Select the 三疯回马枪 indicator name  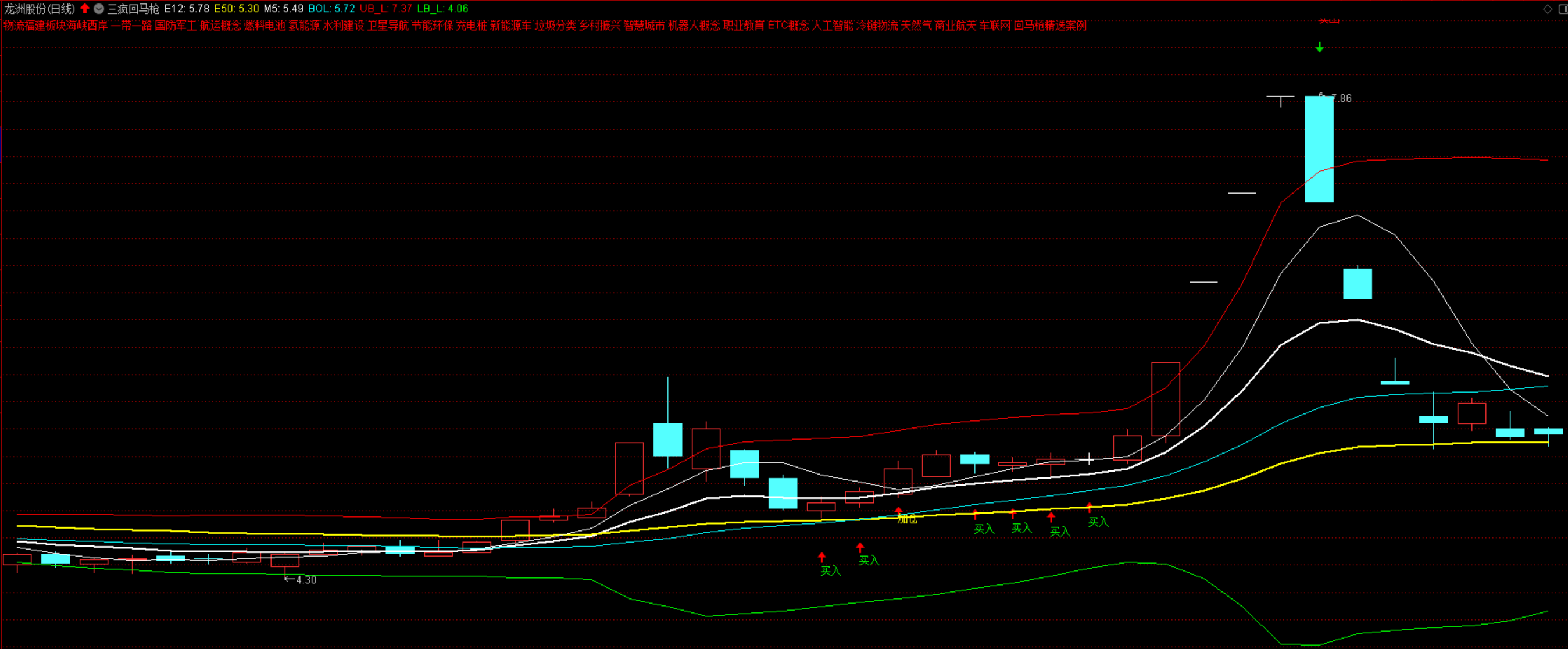(133, 9)
